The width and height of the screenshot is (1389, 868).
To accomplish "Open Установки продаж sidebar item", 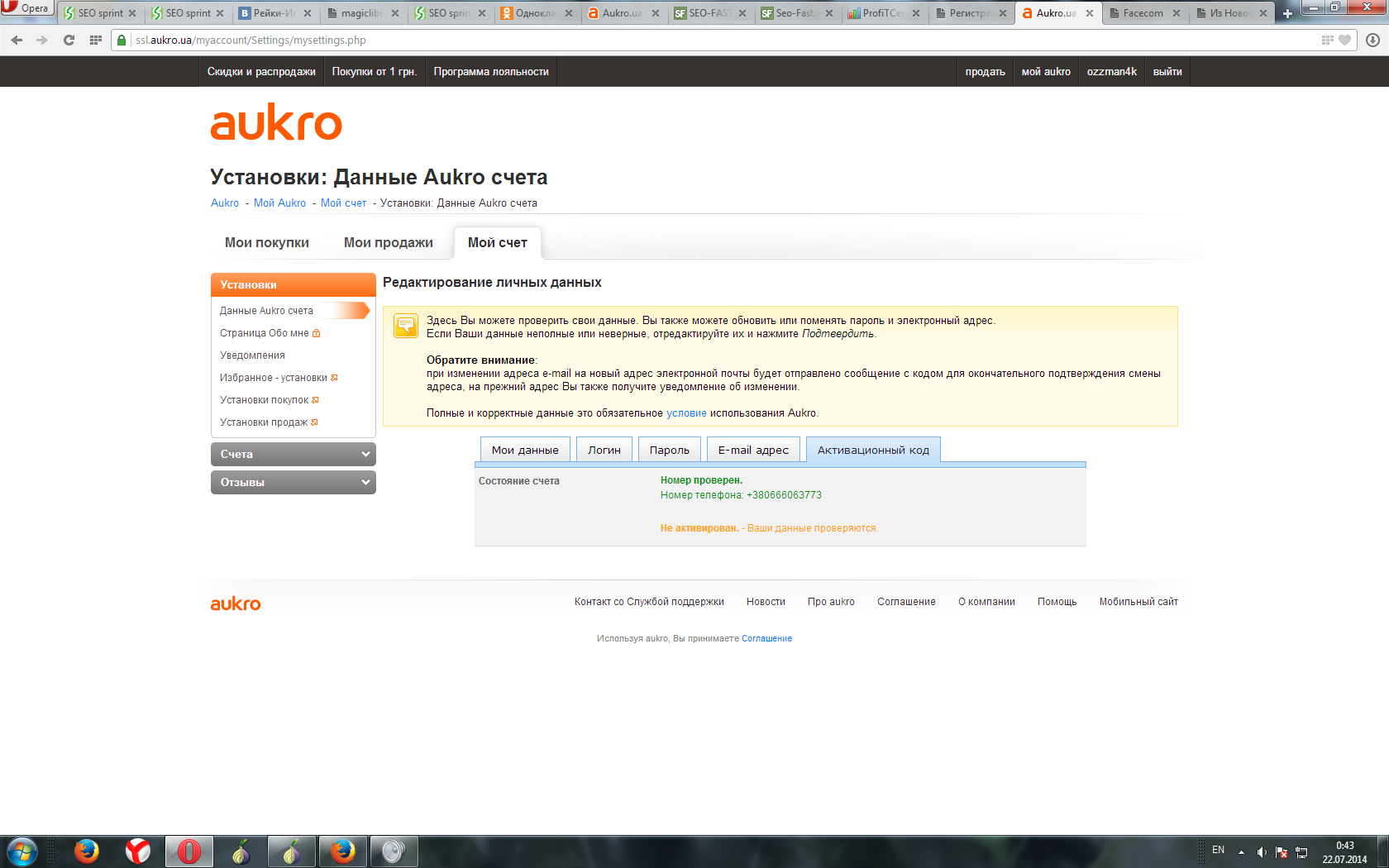I will point(264,422).
